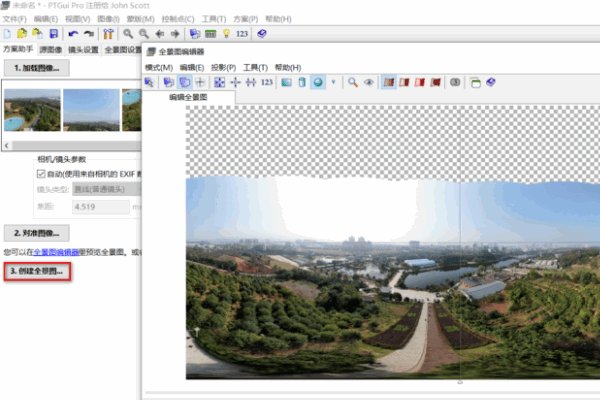
Task: Toggle the eye preview icon in editor toolbar
Action: tap(369, 82)
